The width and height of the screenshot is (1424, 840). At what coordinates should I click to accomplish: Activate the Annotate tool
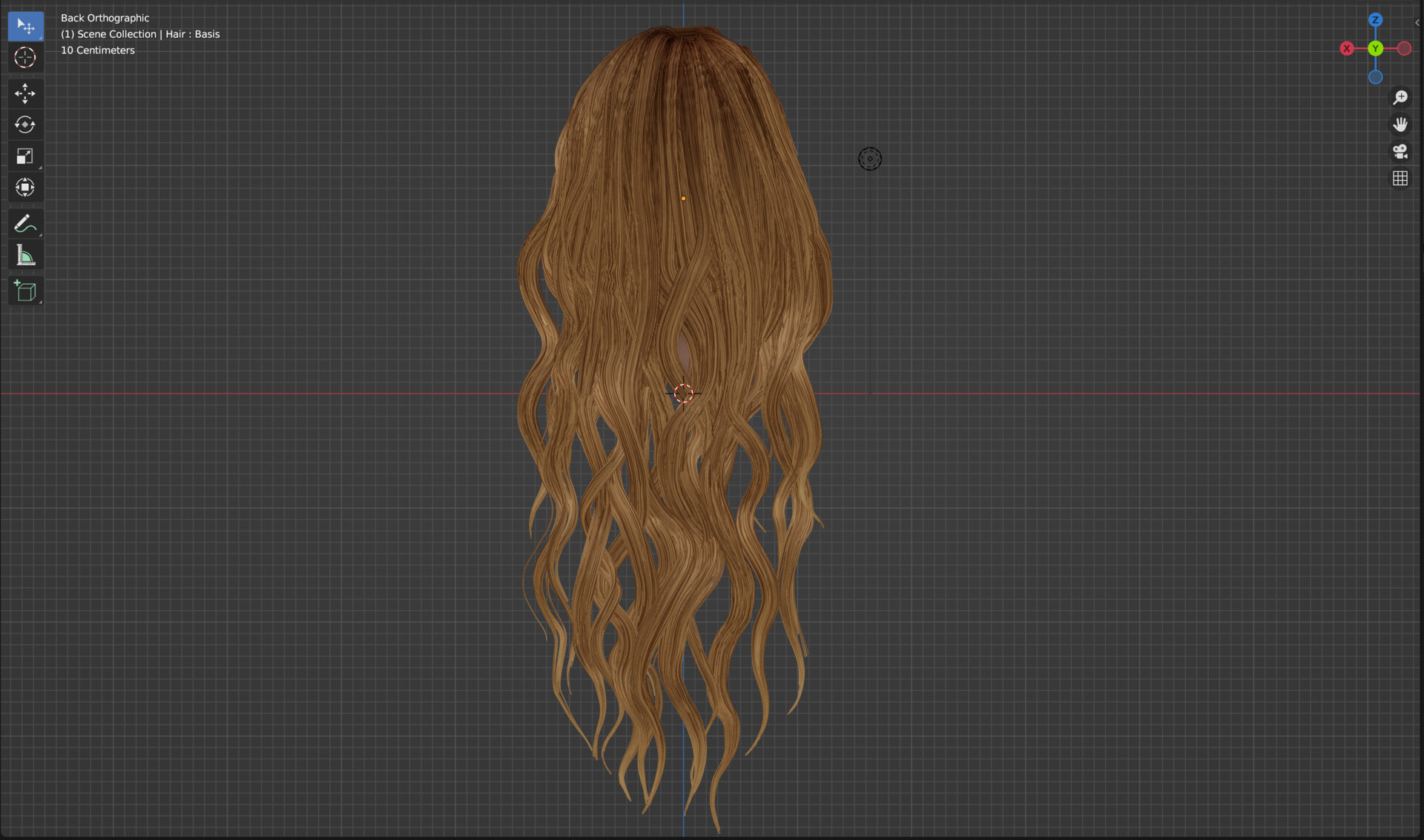25,223
